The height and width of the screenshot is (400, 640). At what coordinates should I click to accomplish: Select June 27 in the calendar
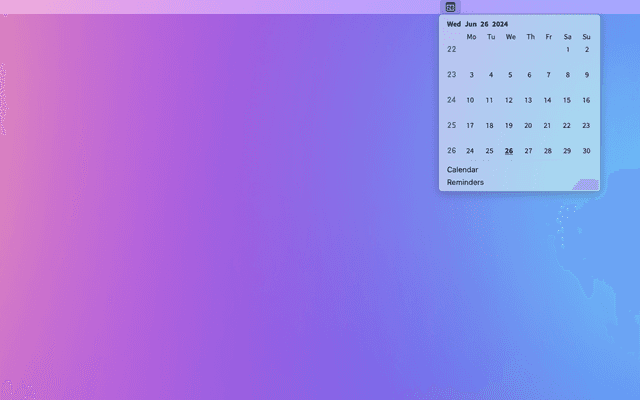pos(529,151)
